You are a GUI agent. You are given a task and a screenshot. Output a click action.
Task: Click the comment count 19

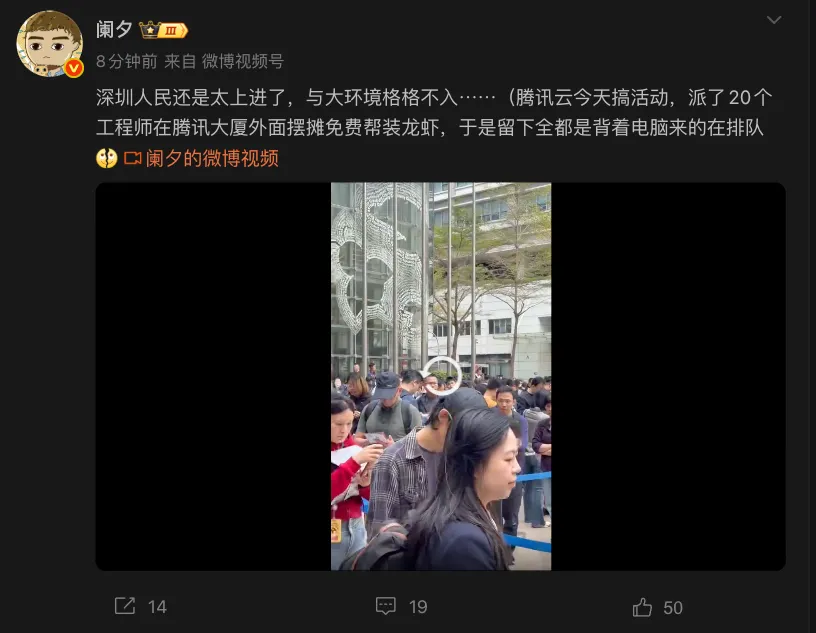418,607
